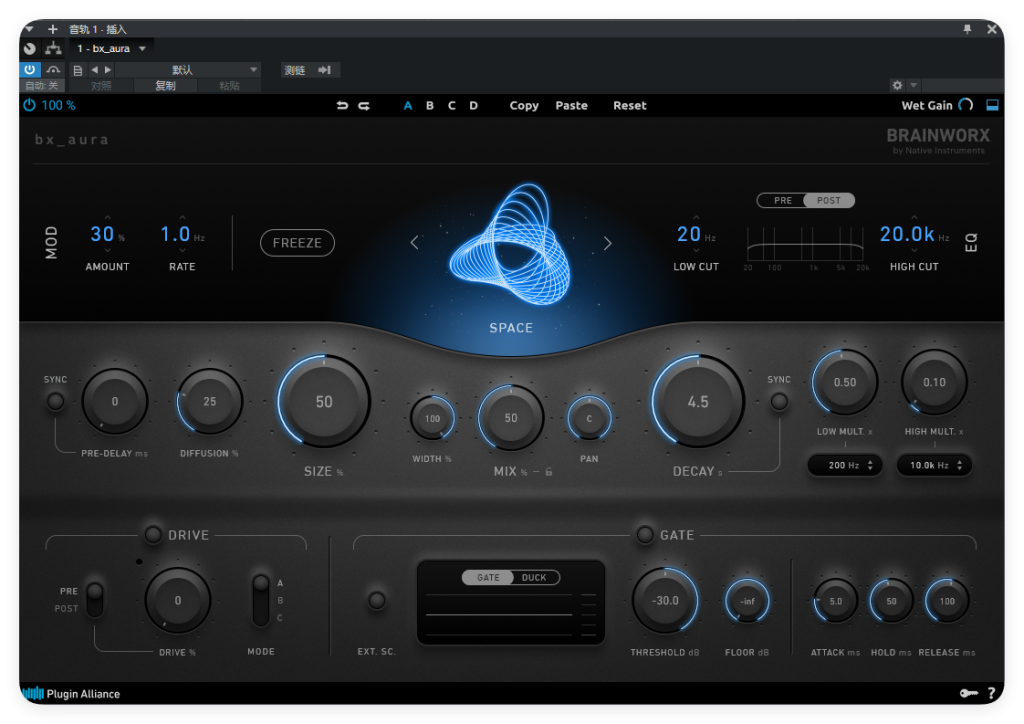The height and width of the screenshot is (724, 1024).
Task: Open help with the question mark icon
Action: [x=991, y=693]
